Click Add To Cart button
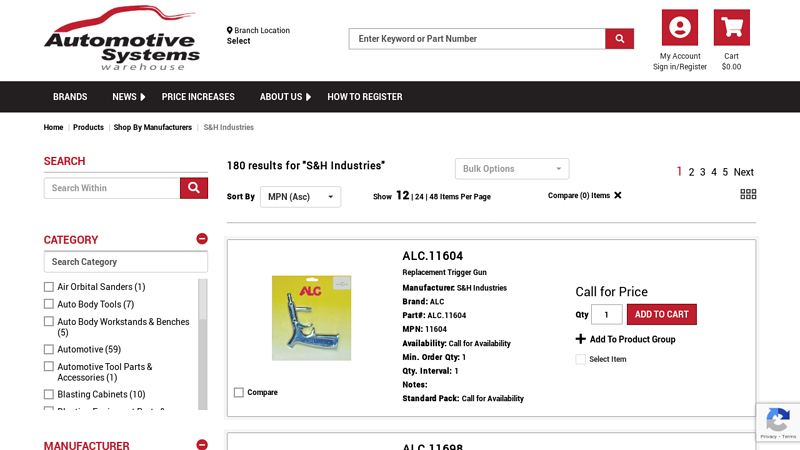 pyautogui.click(x=661, y=314)
